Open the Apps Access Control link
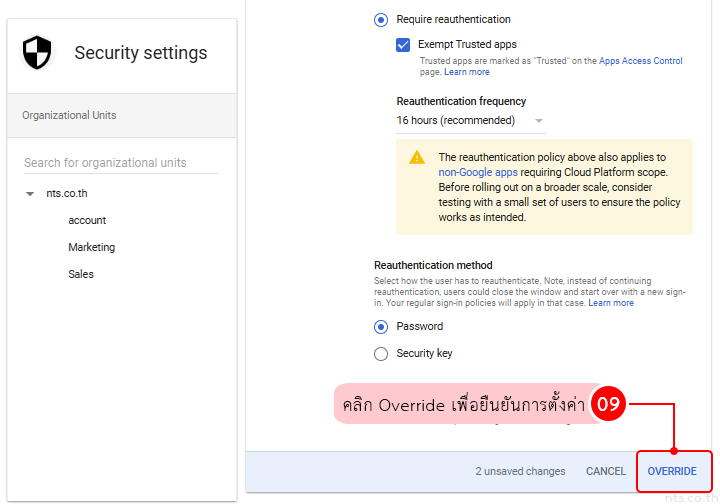The width and height of the screenshot is (720, 504). (641, 61)
